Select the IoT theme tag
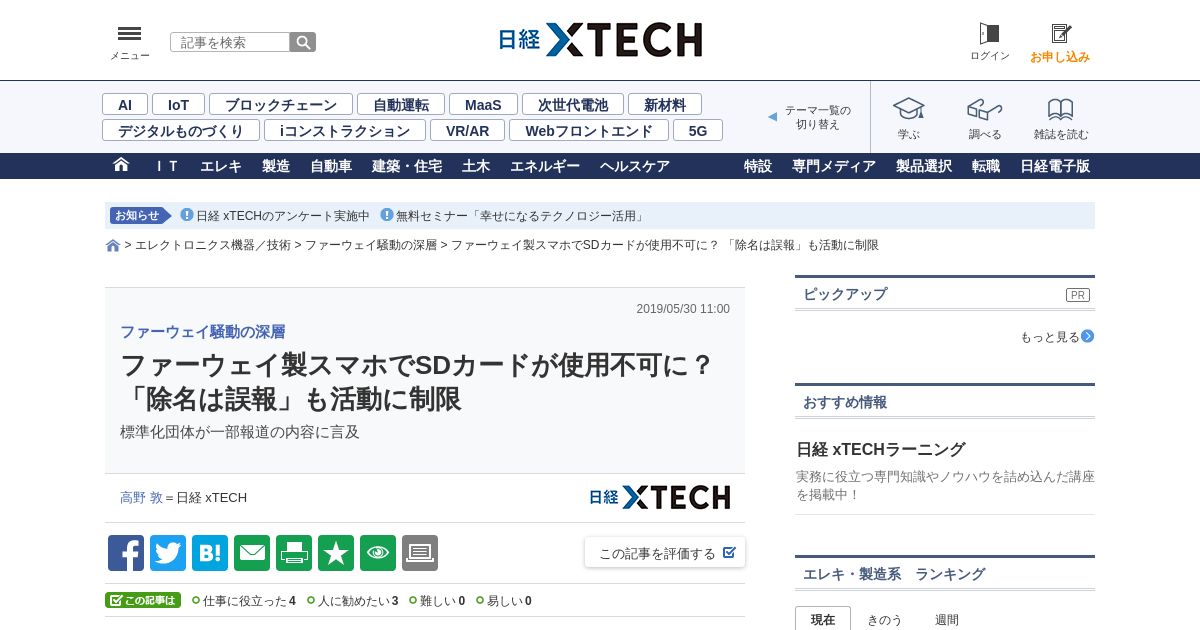Image resolution: width=1200 pixels, height=630 pixels. click(178, 104)
